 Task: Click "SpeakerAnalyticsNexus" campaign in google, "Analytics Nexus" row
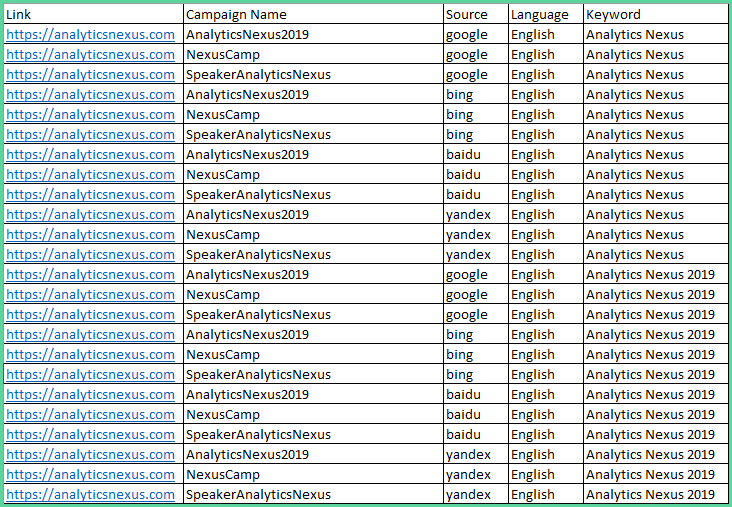click(258, 75)
